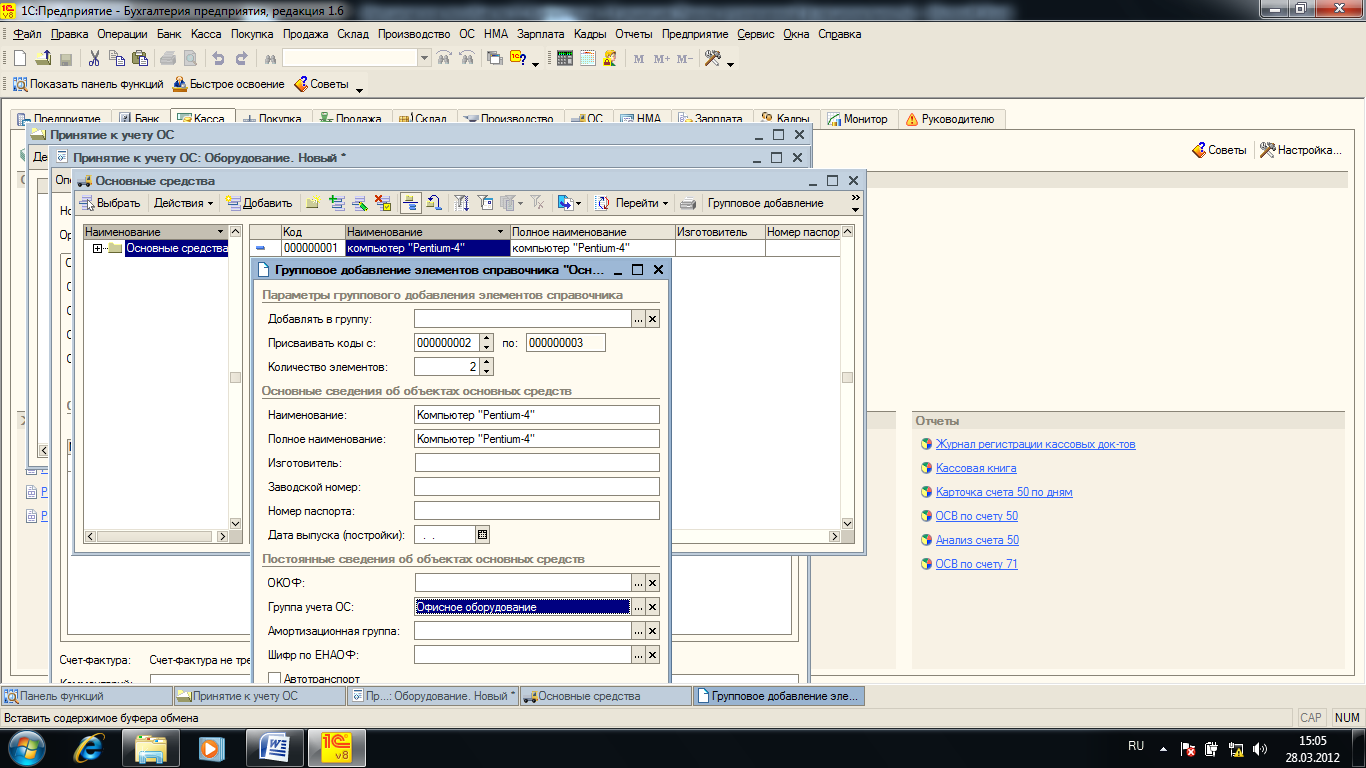This screenshot has height=768, width=1366.
Task: Decrease the Присваивать коды с value
Action: point(486,347)
